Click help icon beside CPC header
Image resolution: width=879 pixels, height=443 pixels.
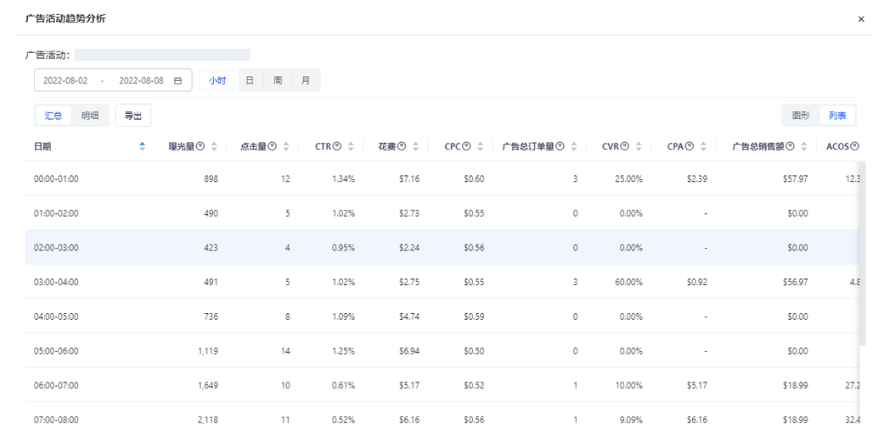click(467, 147)
